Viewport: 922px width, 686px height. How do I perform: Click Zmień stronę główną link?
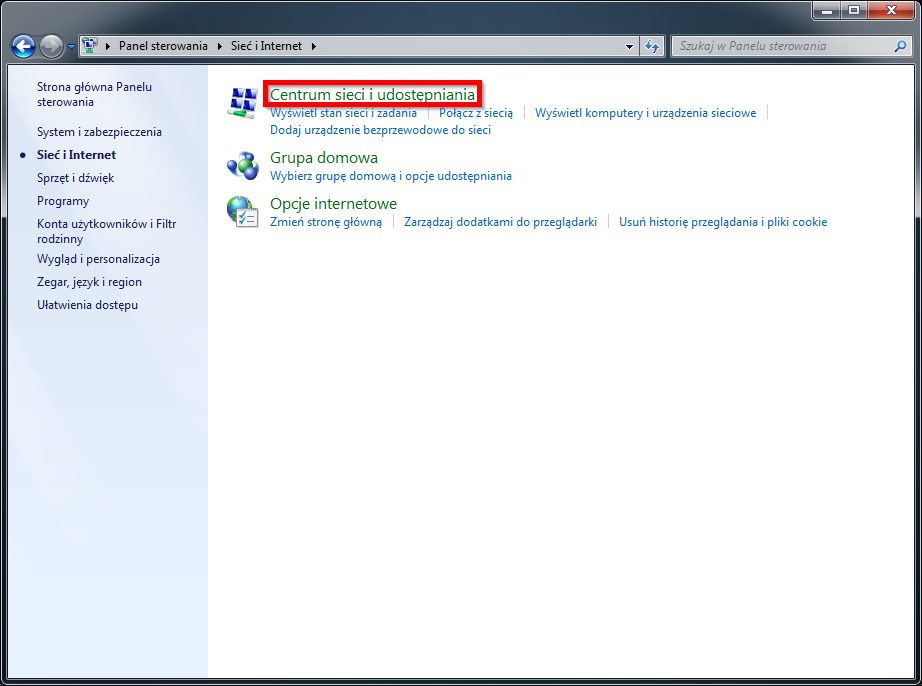point(326,222)
